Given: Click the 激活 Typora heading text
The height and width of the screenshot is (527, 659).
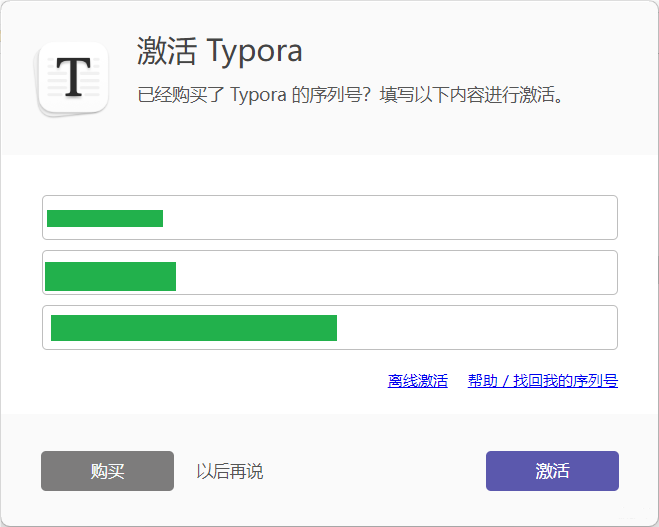Looking at the screenshot, I should tap(219, 51).
